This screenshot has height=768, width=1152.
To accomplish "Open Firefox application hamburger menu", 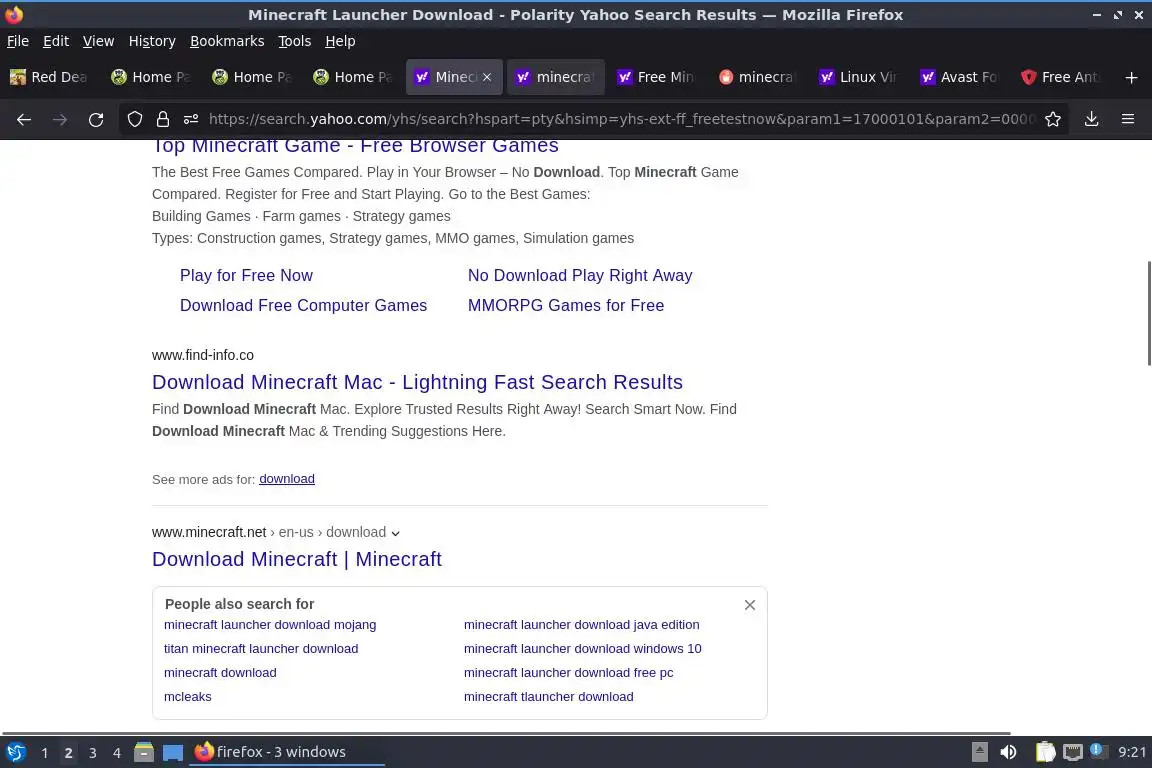I will click(x=1128, y=119).
